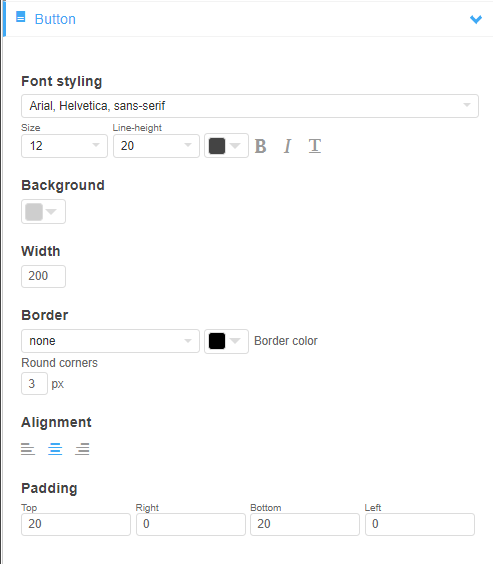Image resolution: width=493 pixels, height=564 pixels.
Task: Open the Border style dropdown
Action: pos(110,341)
